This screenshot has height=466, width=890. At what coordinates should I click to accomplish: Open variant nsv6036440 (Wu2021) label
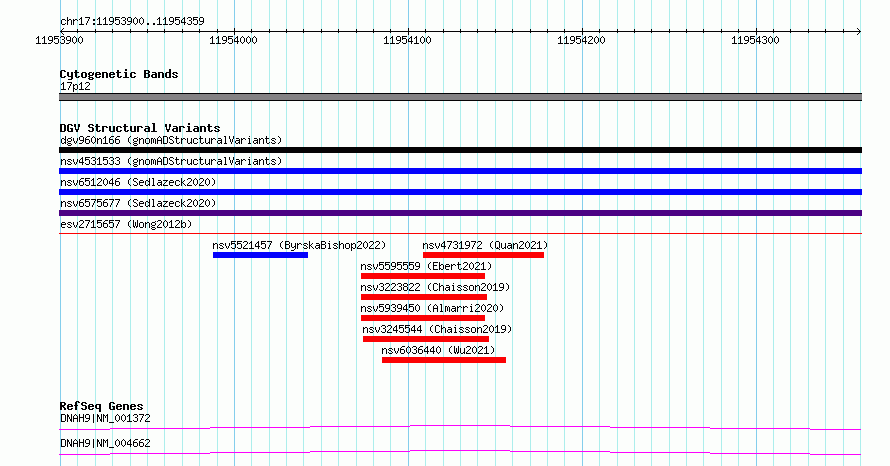(x=438, y=350)
